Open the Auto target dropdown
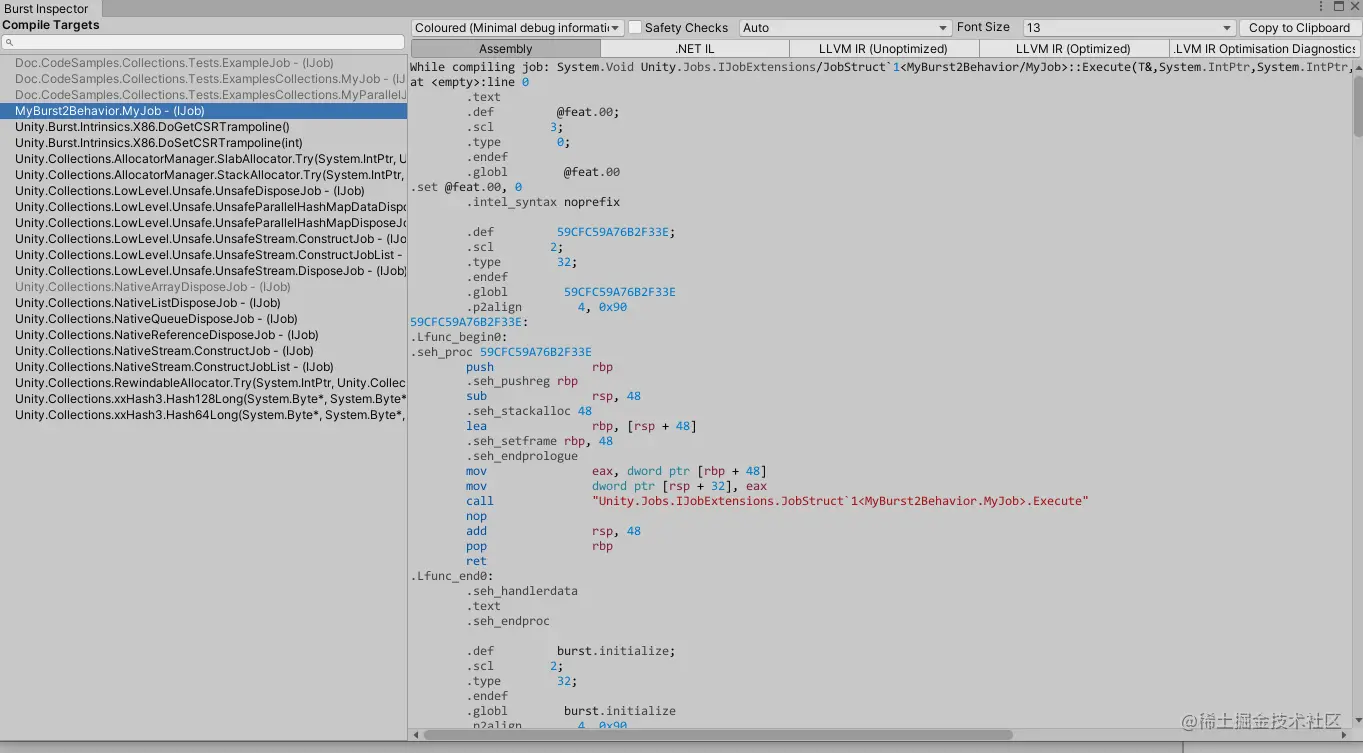 point(846,28)
